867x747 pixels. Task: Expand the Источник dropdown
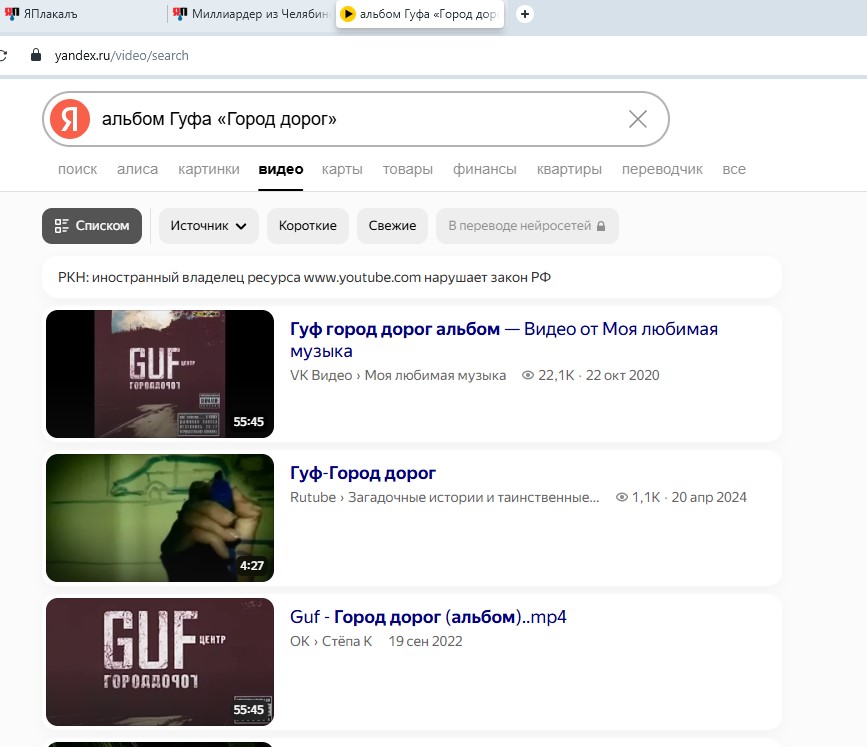point(208,226)
